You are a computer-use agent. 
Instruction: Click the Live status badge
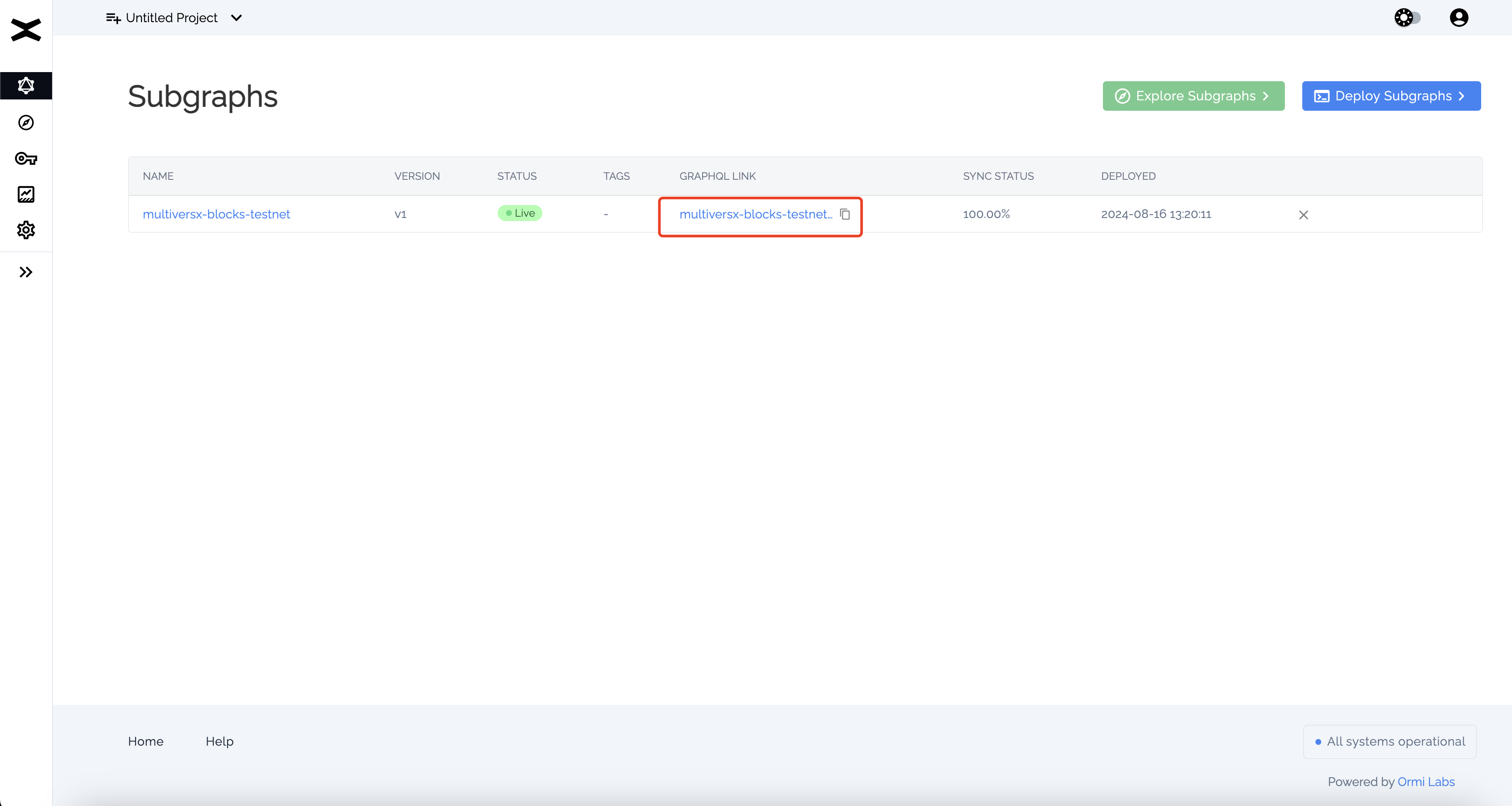(519, 213)
